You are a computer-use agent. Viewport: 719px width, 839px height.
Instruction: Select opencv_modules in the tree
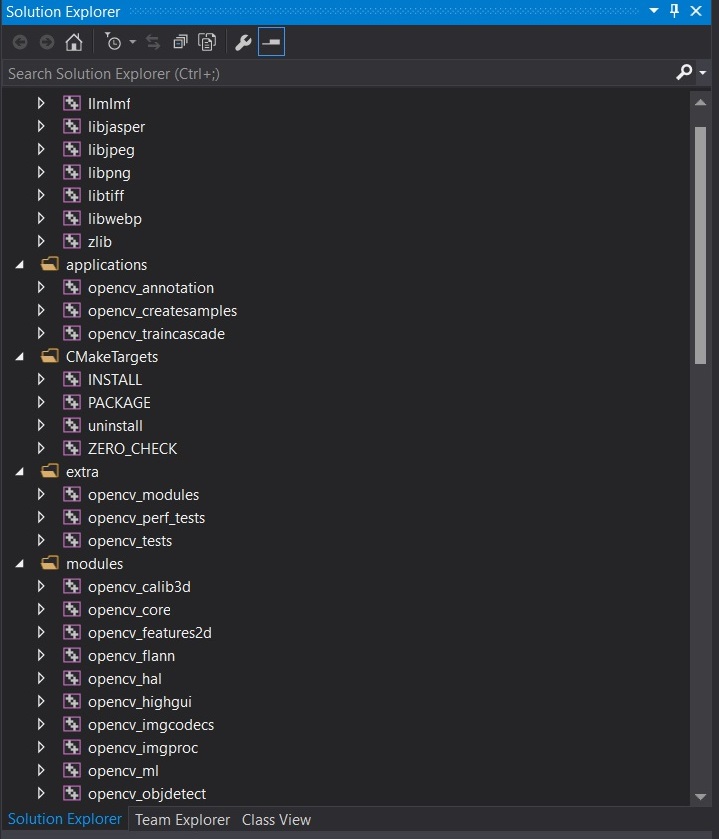click(143, 495)
